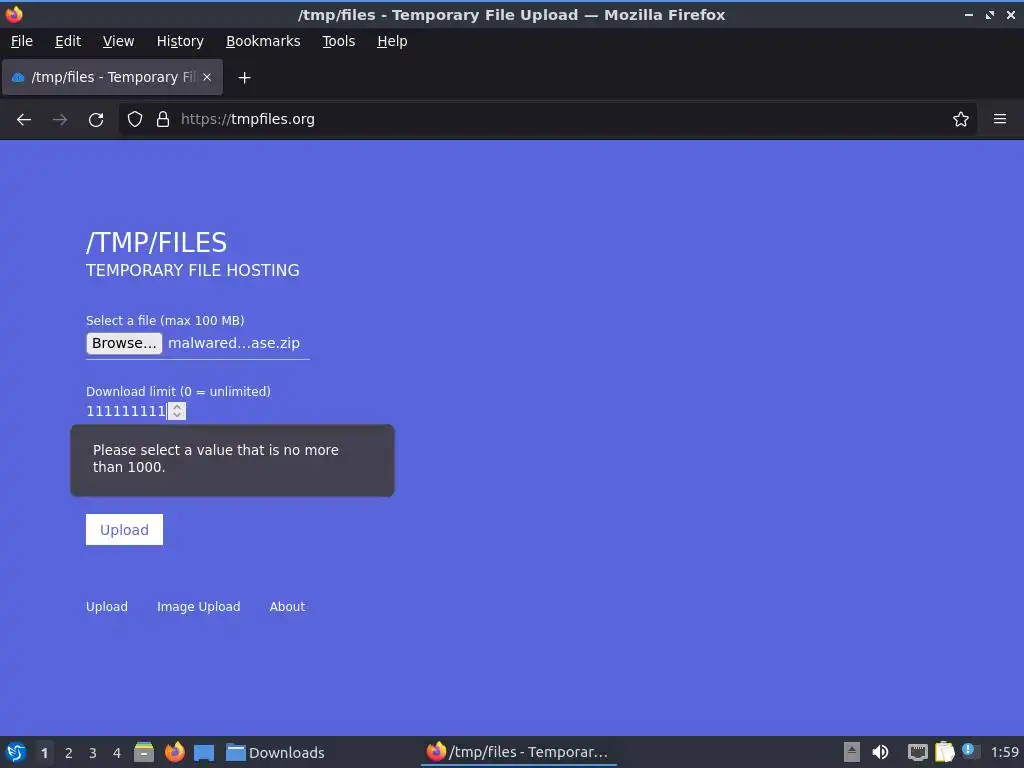Viewport: 1024px width, 768px height.
Task: Open the system start menu icon
Action: pos(16,752)
